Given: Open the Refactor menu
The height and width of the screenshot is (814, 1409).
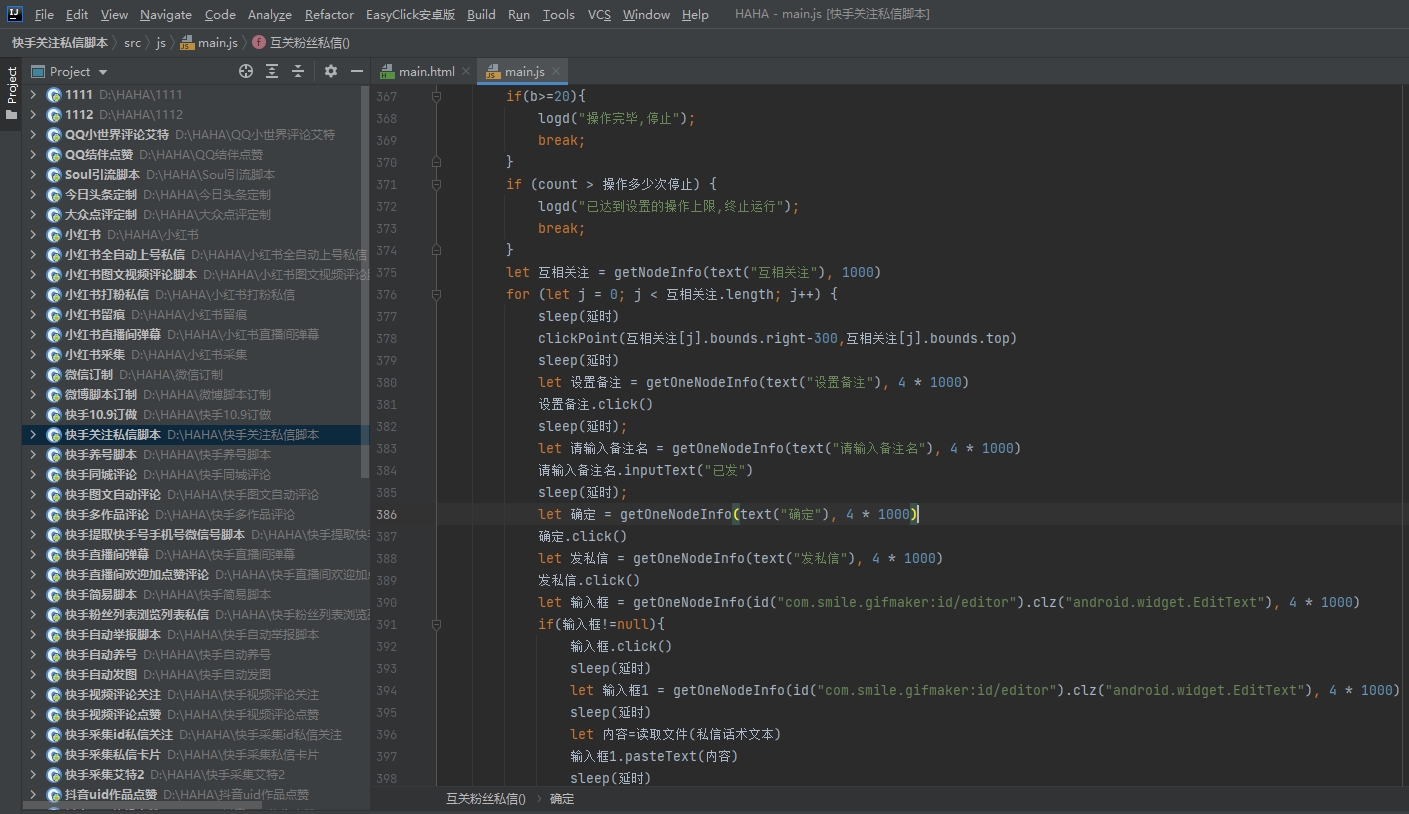Looking at the screenshot, I should [x=329, y=14].
